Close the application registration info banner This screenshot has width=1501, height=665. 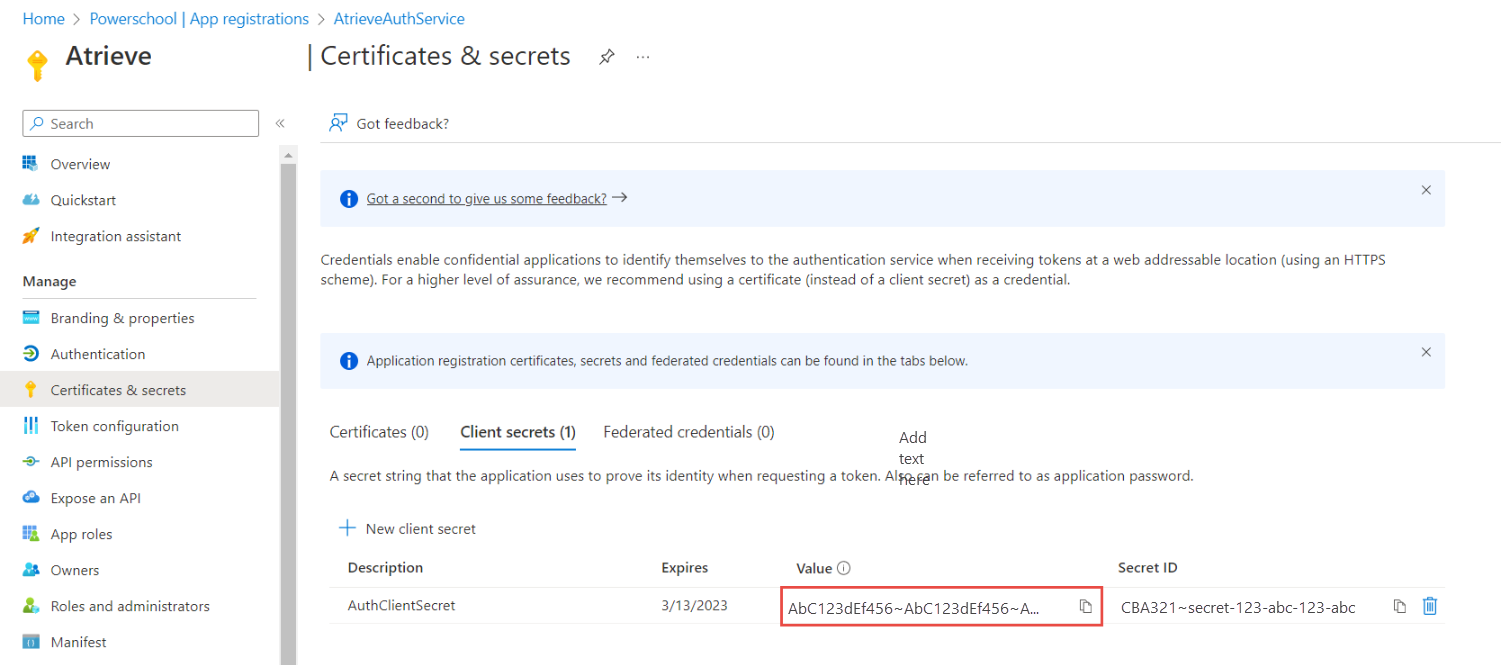pos(1426,352)
